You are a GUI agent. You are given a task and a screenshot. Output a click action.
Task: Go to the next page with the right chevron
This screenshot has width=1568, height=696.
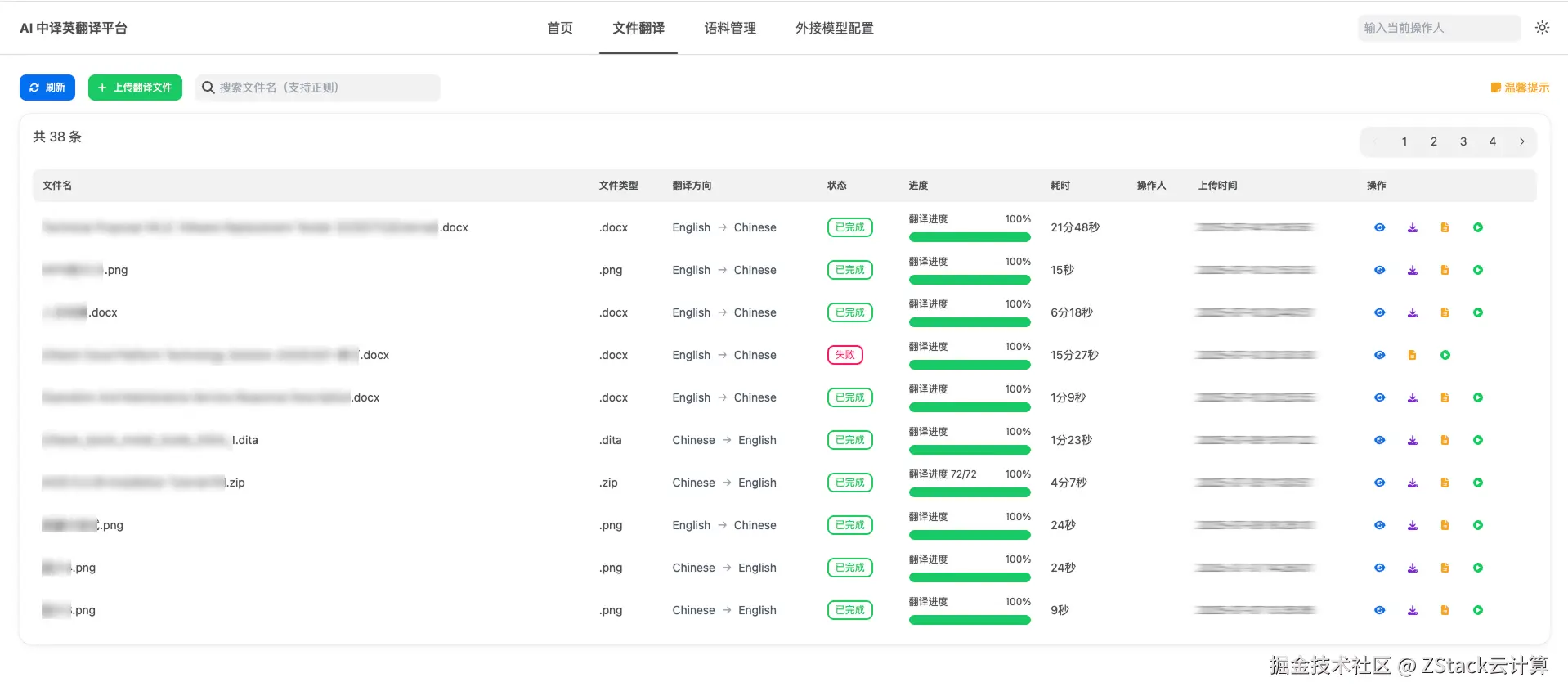1521,141
